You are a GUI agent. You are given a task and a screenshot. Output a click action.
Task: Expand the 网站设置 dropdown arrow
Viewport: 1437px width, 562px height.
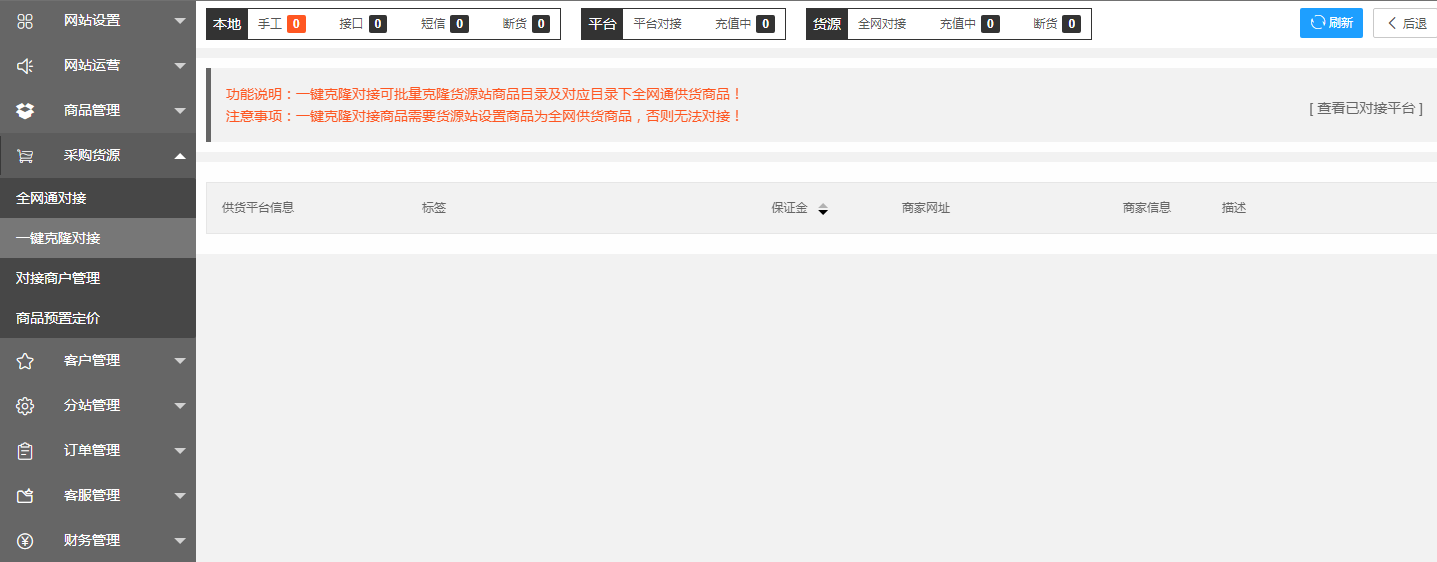[x=180, y=21]
